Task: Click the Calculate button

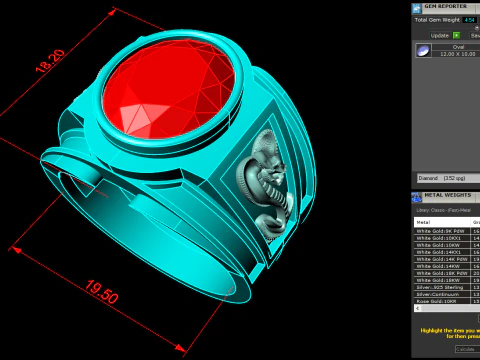Action: coord(467,349)
